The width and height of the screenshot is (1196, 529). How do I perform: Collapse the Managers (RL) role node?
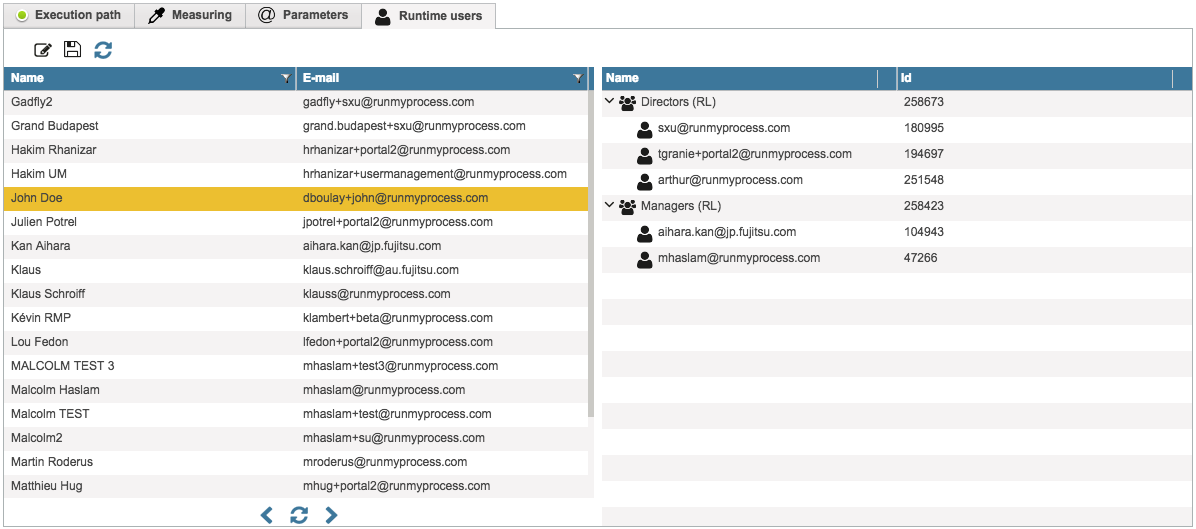(x=609, y=204)
